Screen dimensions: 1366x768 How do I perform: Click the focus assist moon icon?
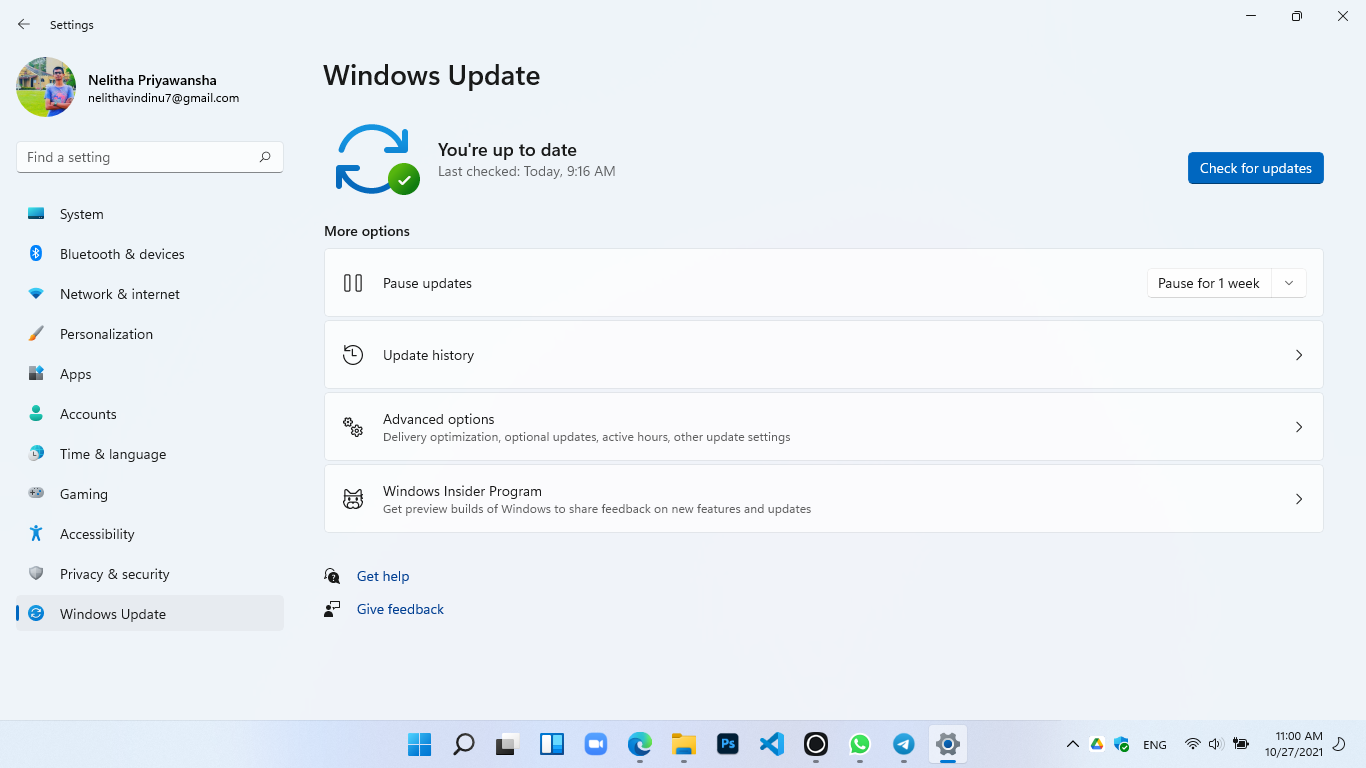[x=1341, y=744]
